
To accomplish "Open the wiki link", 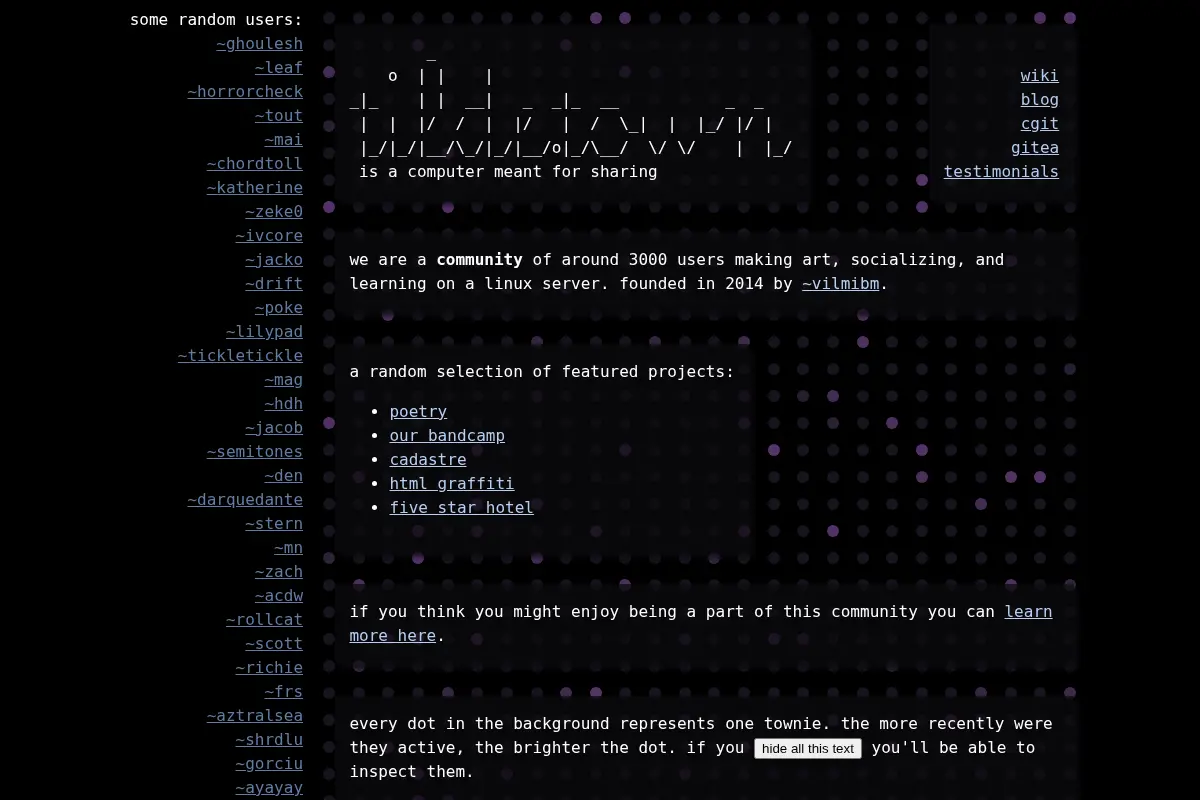I will pyautogui.click(x=1039, y=76).
